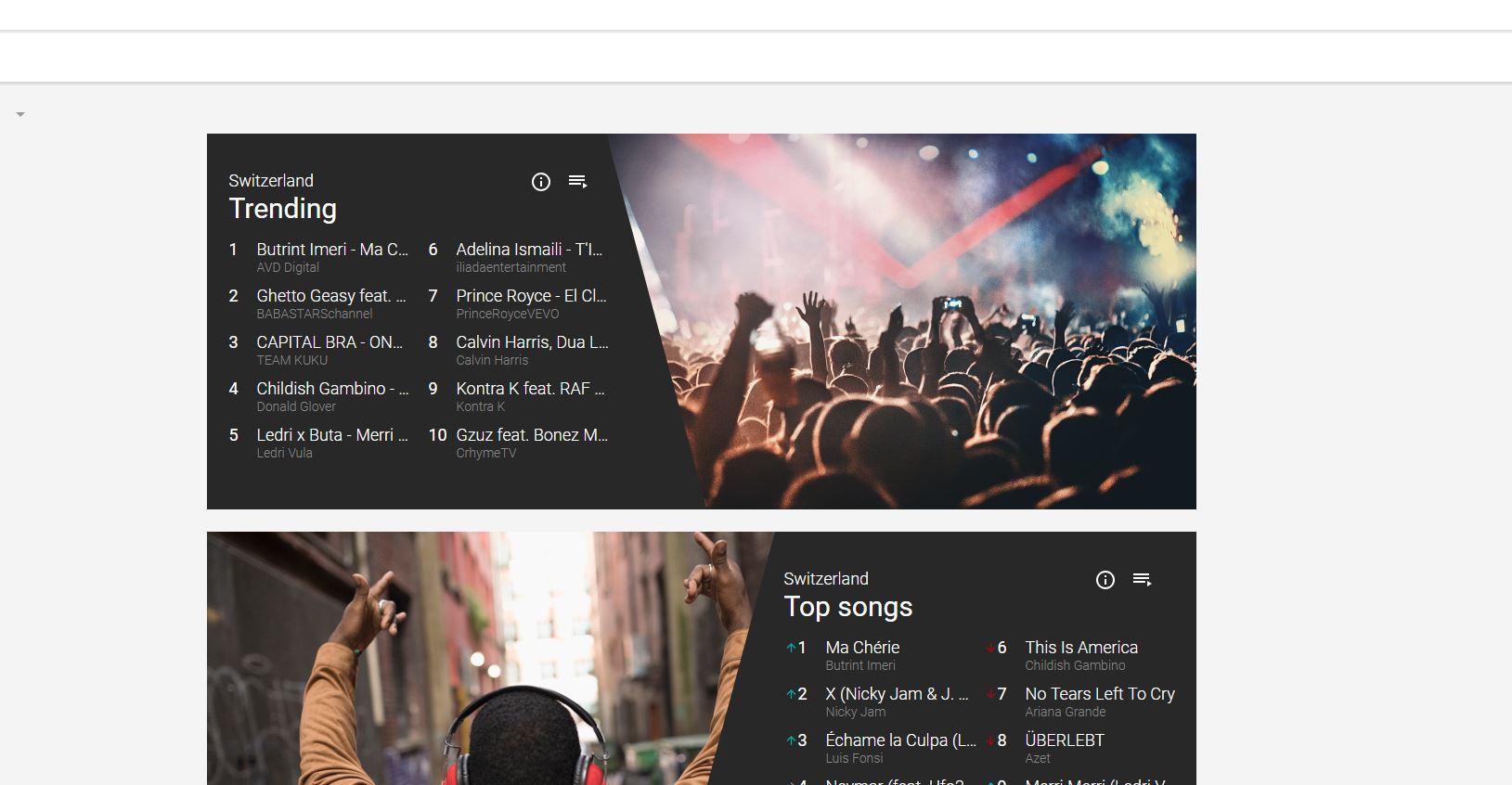
Task: Play top song X (Nicky Jam & J. ...
Action: coord(897,694)
